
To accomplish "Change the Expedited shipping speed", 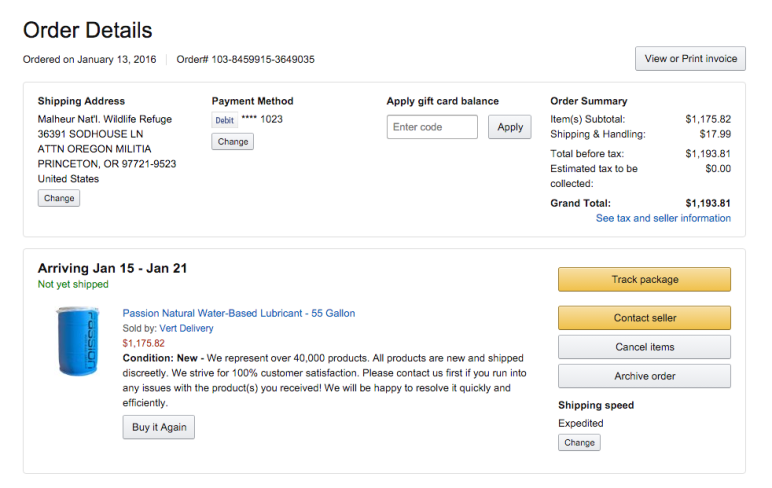I will click(579, 443).
